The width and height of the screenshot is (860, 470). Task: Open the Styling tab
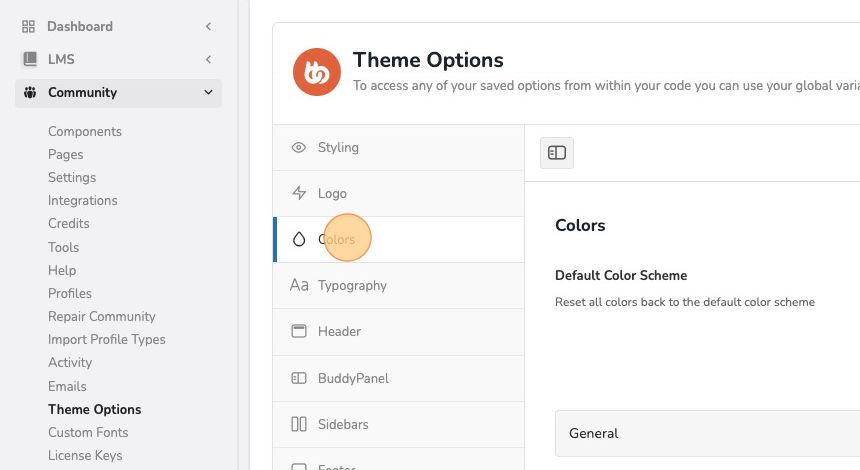[x=399, y=148]
